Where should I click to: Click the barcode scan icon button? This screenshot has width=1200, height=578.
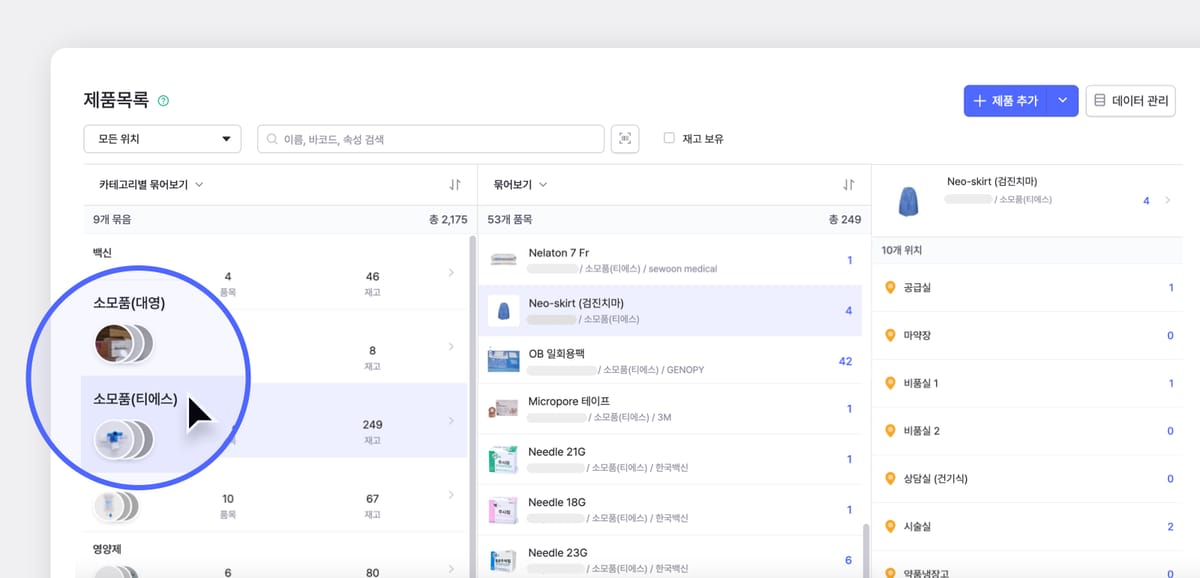(625, 139)
